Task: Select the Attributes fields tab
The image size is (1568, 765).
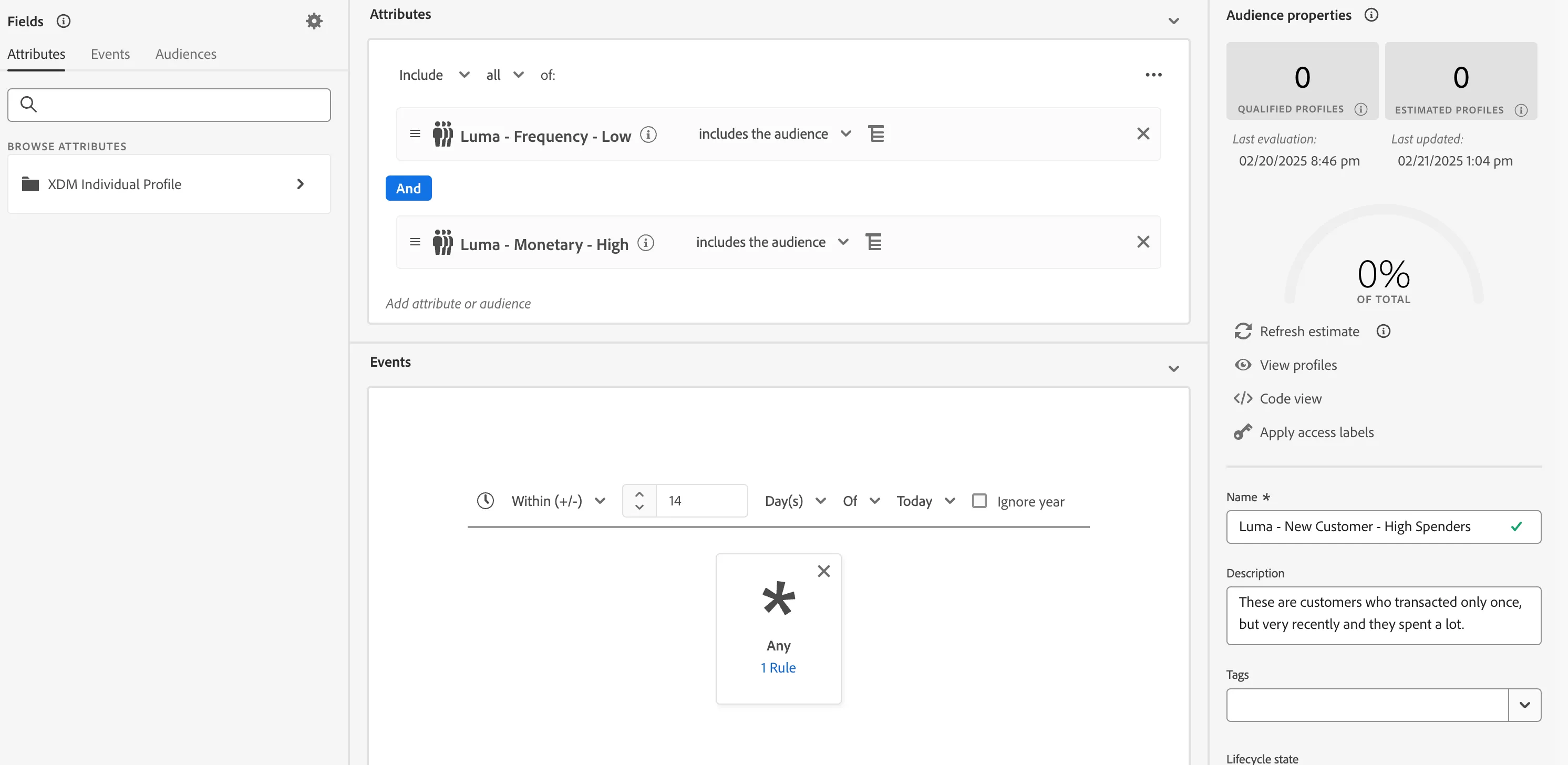Action: tap(36, 54)
